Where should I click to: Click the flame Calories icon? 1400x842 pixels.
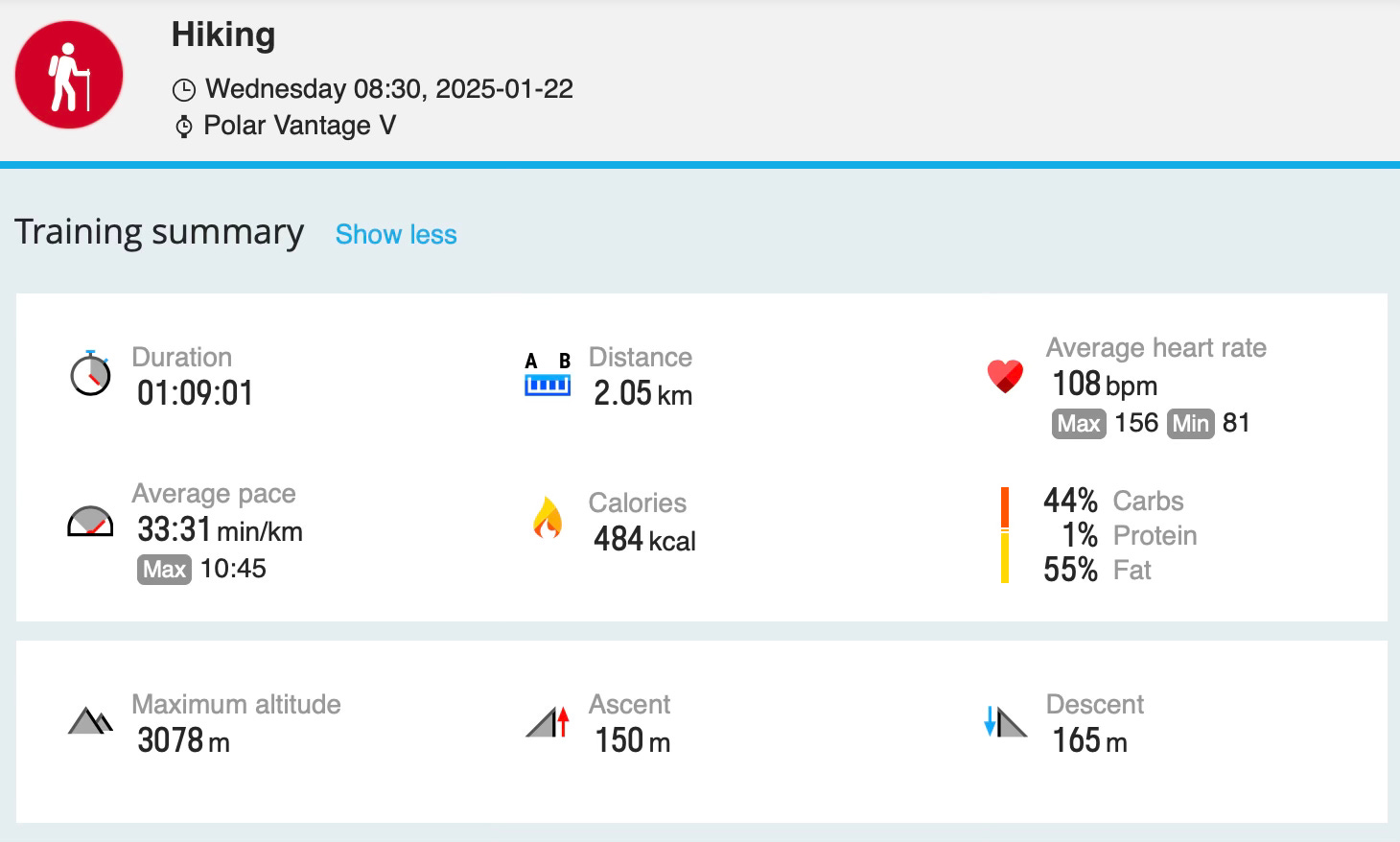(x=548, y=518)
